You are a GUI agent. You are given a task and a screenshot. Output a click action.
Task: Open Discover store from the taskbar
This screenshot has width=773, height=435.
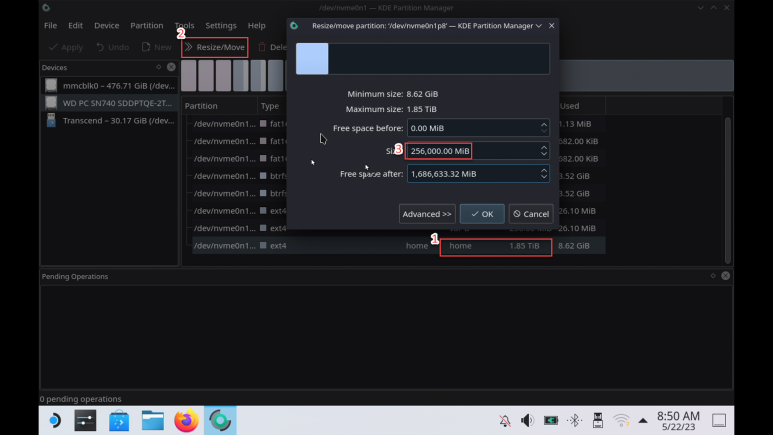(119, 421)
